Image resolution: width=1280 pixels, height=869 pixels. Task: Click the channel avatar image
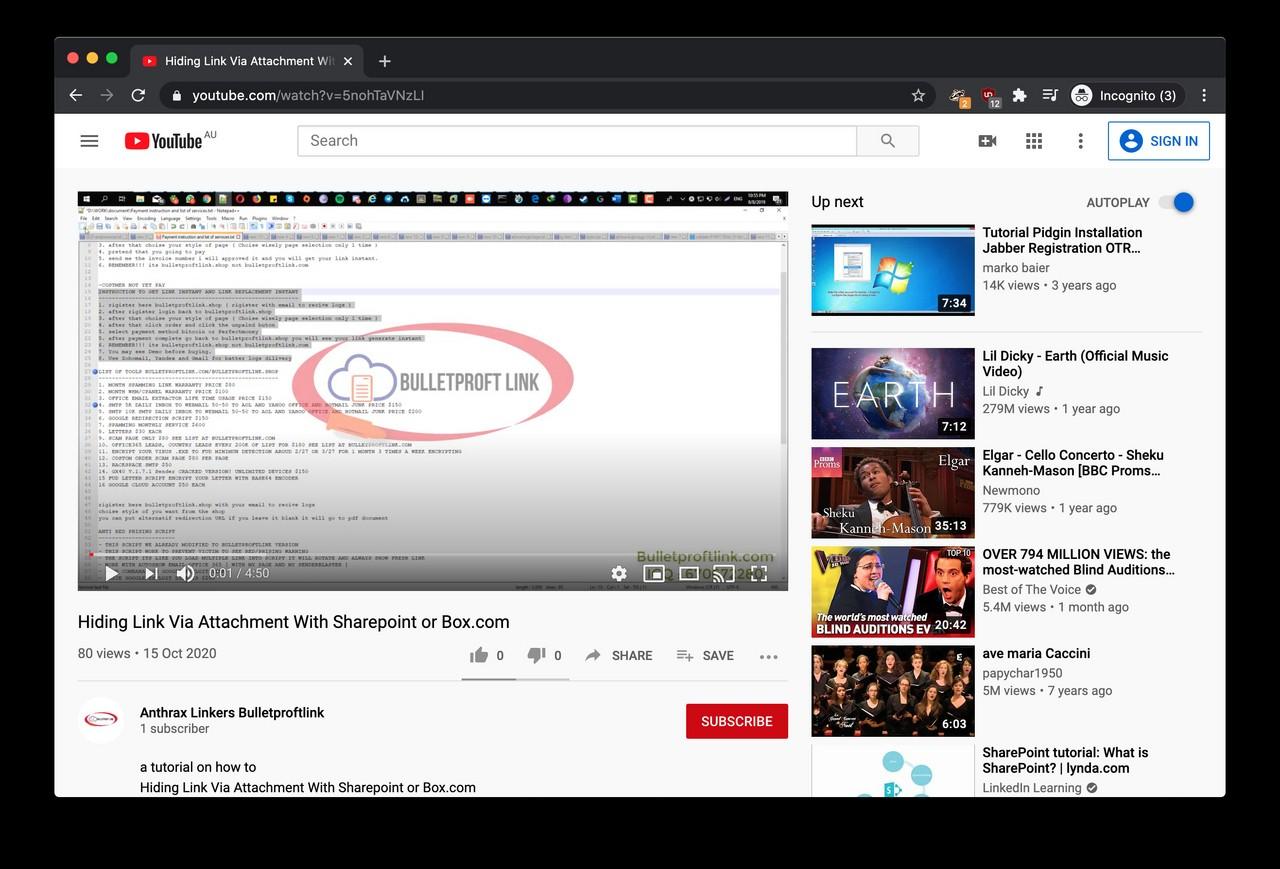101,720
